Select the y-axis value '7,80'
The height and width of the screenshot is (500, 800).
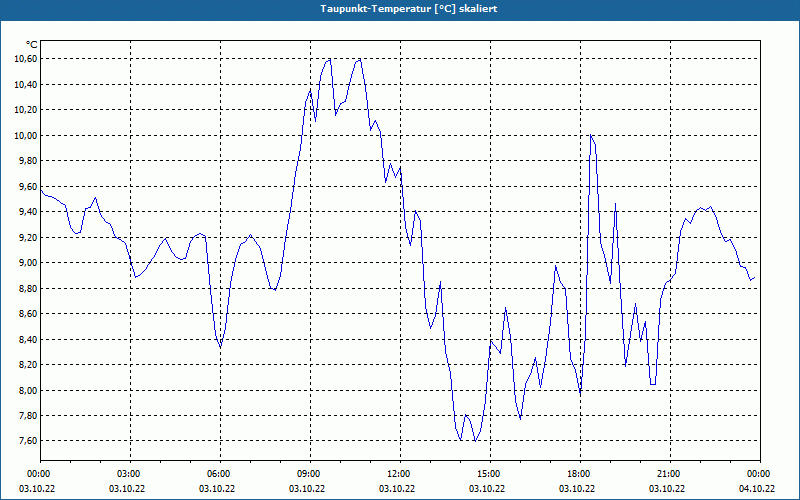pyautogui.click(x=28, y=416)
